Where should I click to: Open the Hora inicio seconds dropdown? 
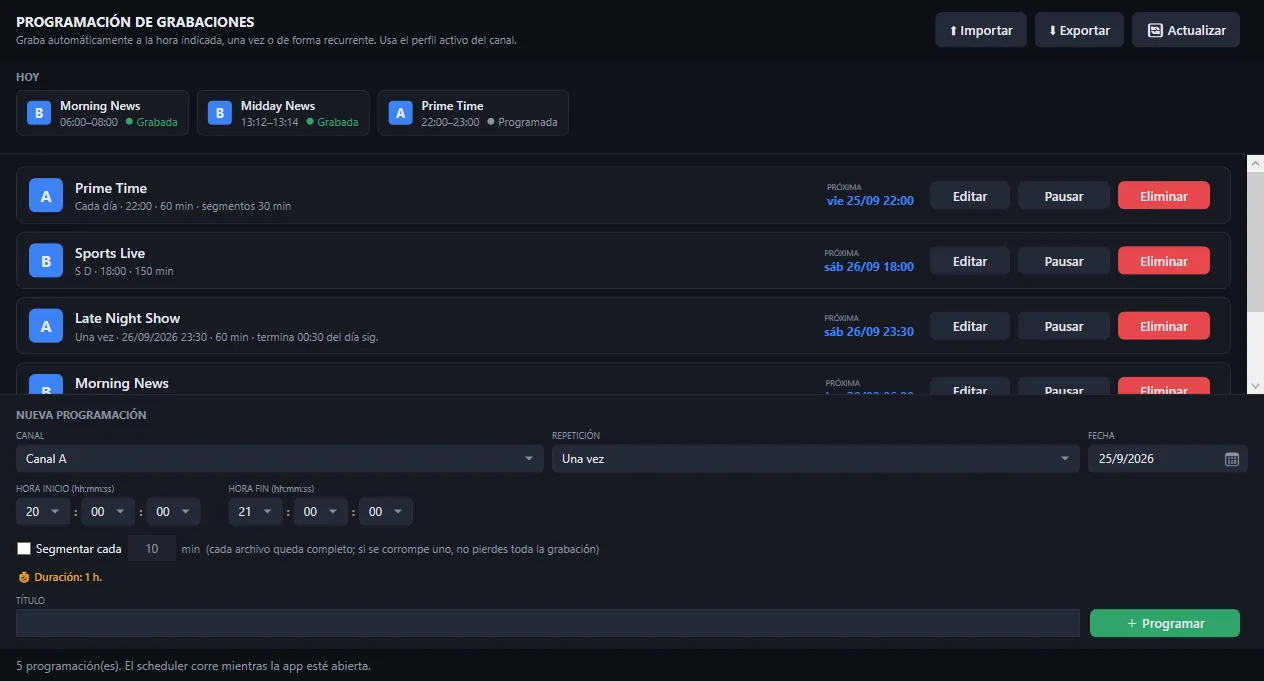[x=173, y=512]
